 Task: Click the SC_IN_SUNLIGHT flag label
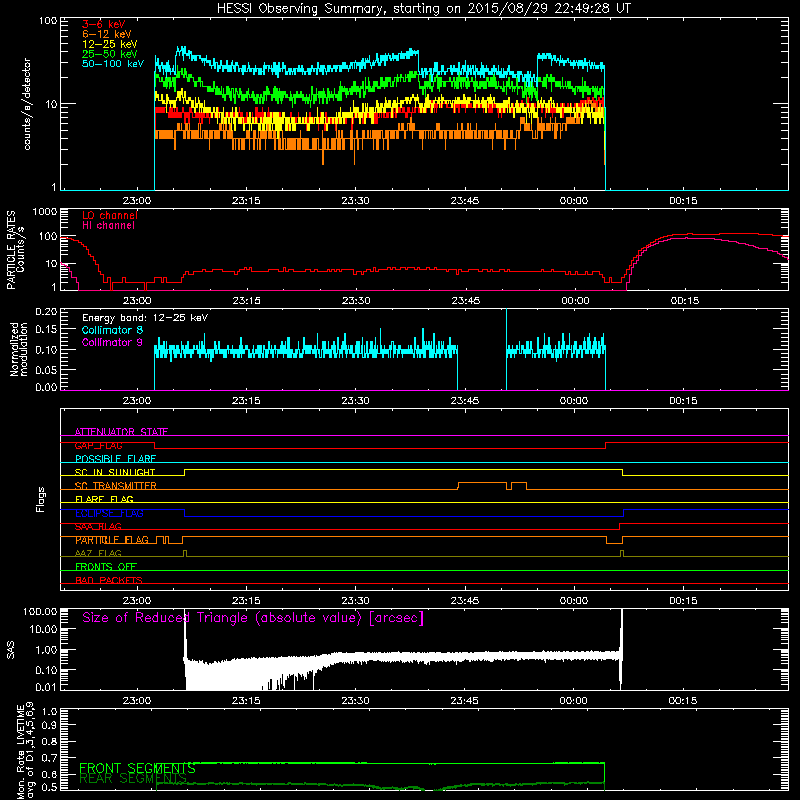(x=115, y=472)
